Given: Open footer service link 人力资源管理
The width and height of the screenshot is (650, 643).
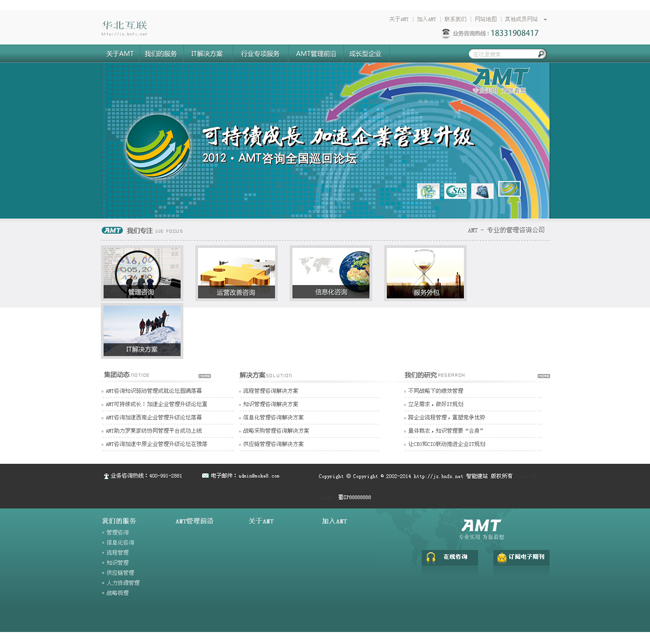Looking at the screenshot, I should click(x=123, y=583).
